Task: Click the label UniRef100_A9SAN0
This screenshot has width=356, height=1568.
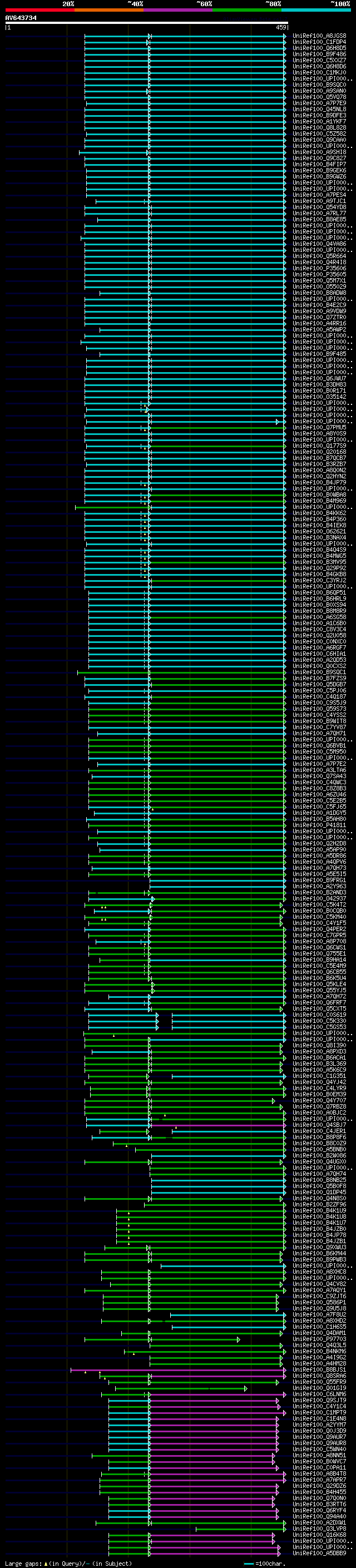Action: [319, 91]
